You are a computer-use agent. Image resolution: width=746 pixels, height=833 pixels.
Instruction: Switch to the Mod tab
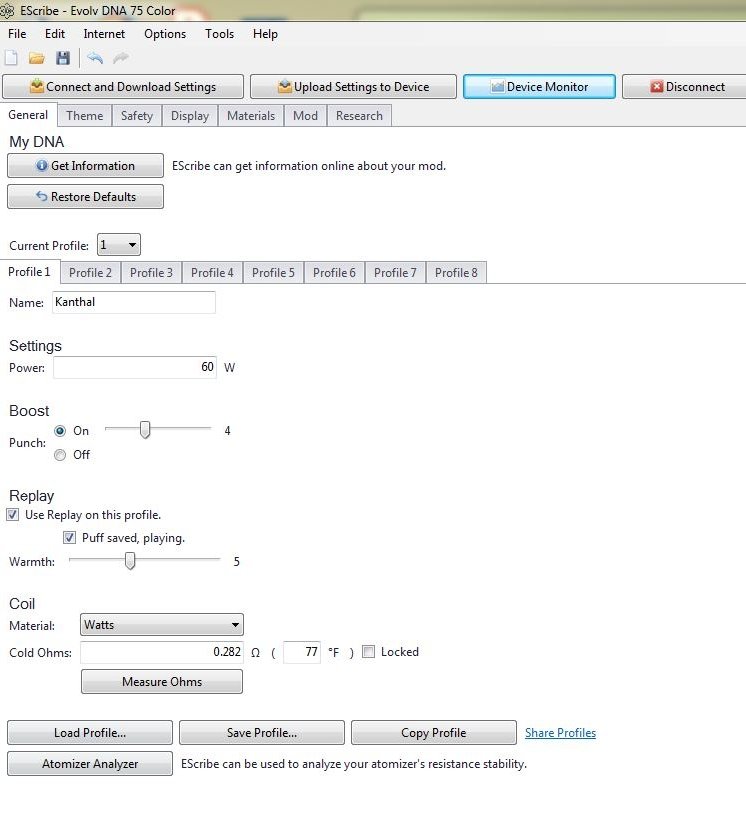point(306,116)
